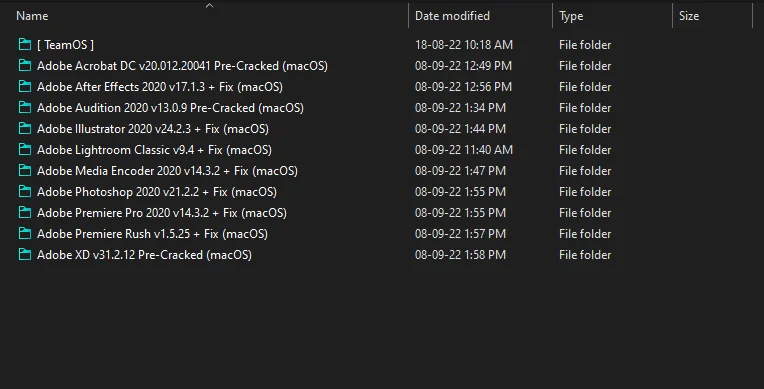Image resolution: width=764 pixels, height=389 pixels.
Task: Select the Adobe Acrobat DC folder icon
Action: [x=24, y=65]
